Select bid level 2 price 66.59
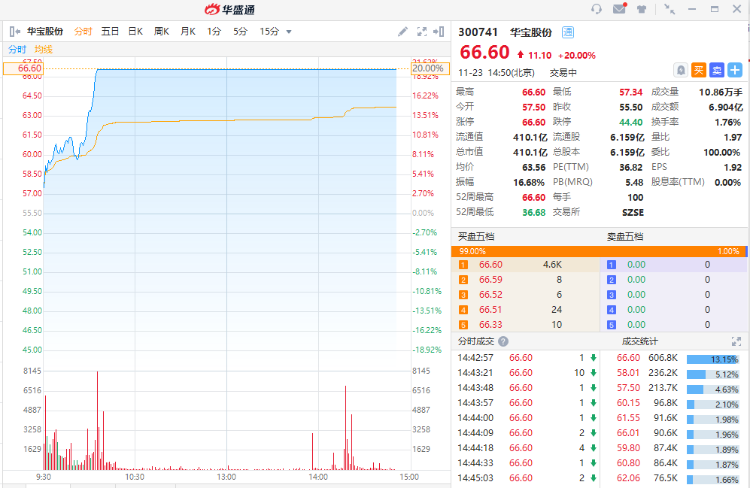Screen dimensions: 750x488 [491, 279]
